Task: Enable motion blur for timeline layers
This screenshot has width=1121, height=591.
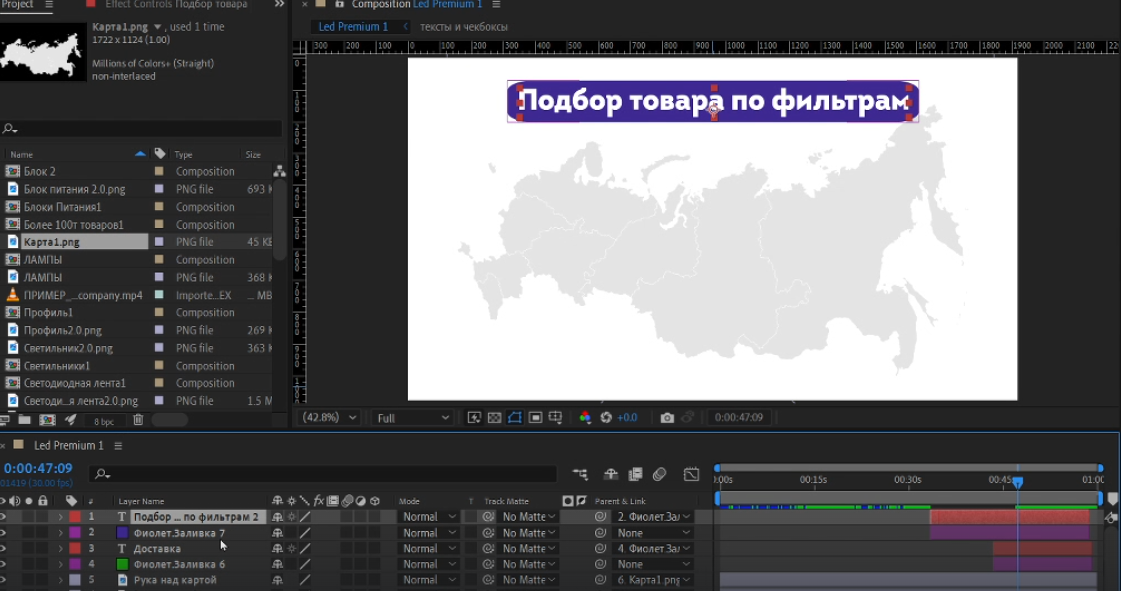Action: (659, 474)
